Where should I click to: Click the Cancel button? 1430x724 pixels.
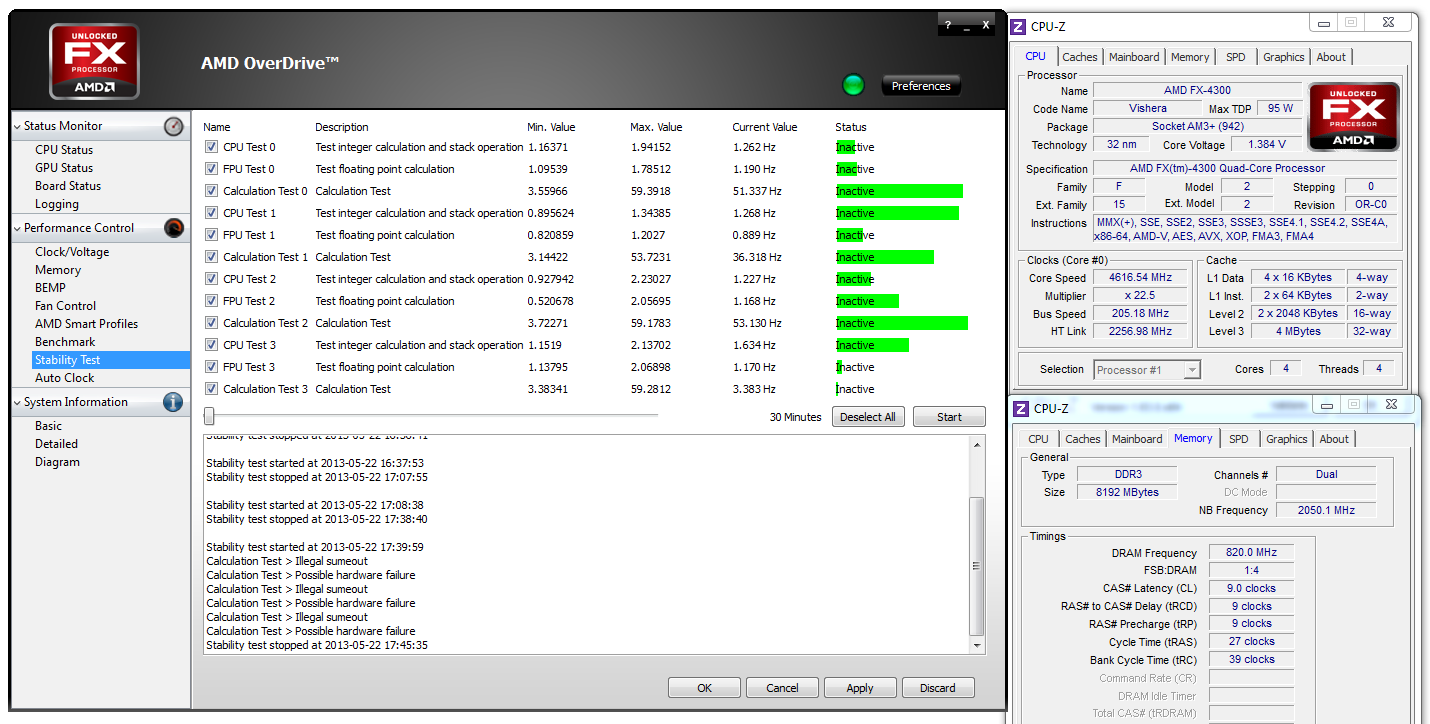pos(783,688)
